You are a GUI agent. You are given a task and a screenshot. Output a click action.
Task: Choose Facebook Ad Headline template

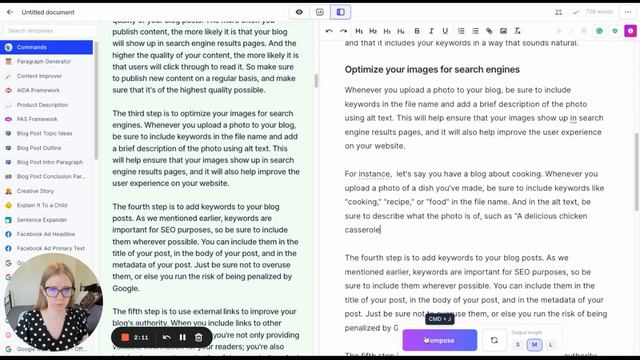point(47,234)
